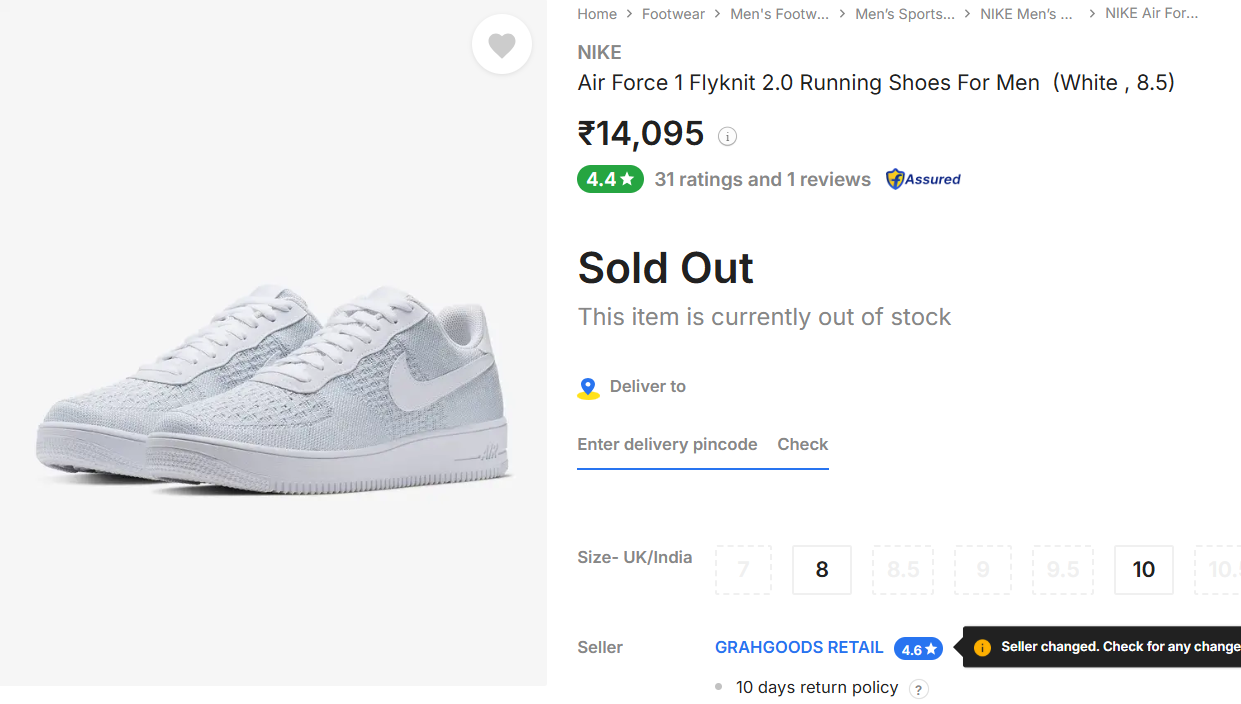Open 31 ratings and 1 reviews

762,179
